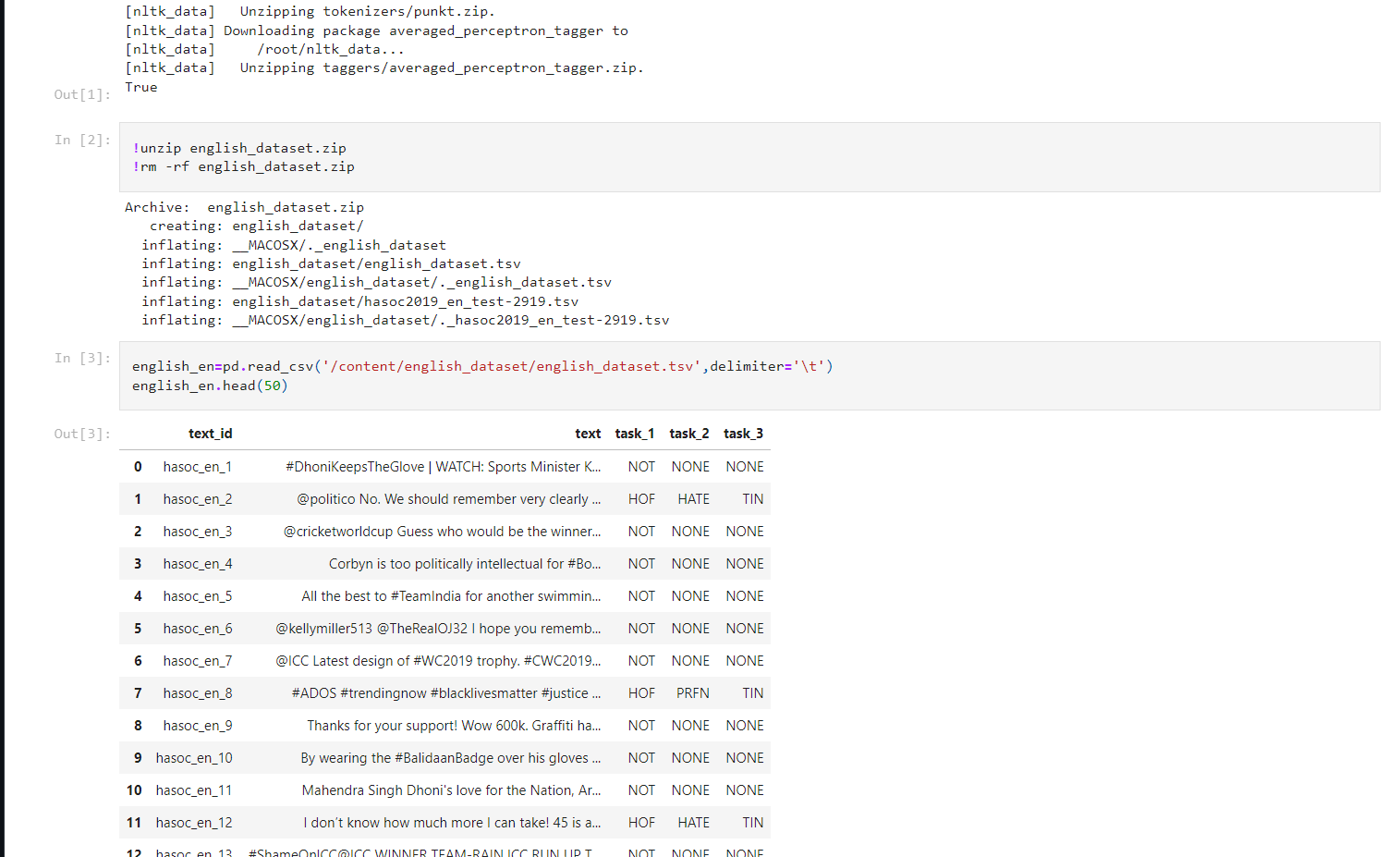Image resolution: width=1400 pixels, height=857 pixels.
Task: Select cell hasoc_en_12
Action: (x=194, y=823)
